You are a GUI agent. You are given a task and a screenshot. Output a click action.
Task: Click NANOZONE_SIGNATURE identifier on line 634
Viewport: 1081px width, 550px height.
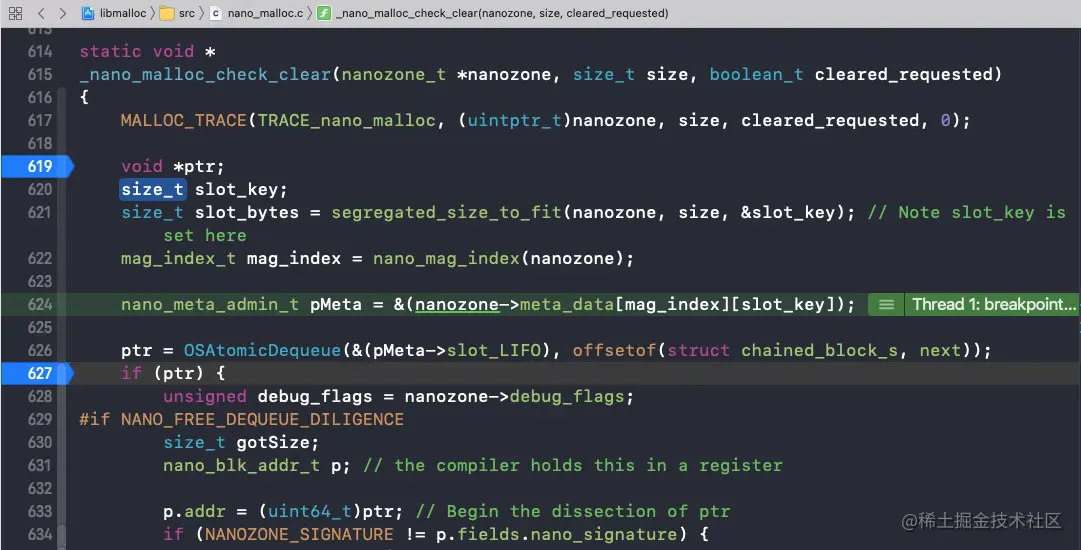(299, 534)
